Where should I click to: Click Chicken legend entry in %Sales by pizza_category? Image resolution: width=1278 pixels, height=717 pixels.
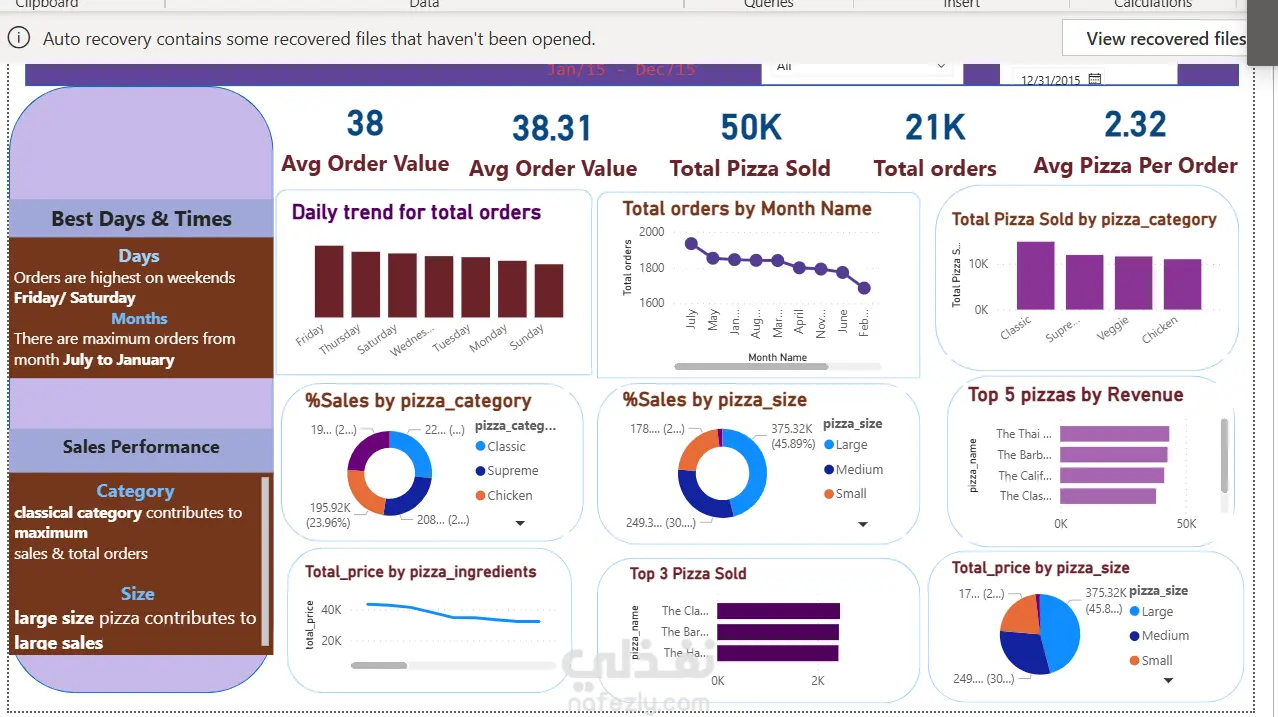tap(504, 496)
